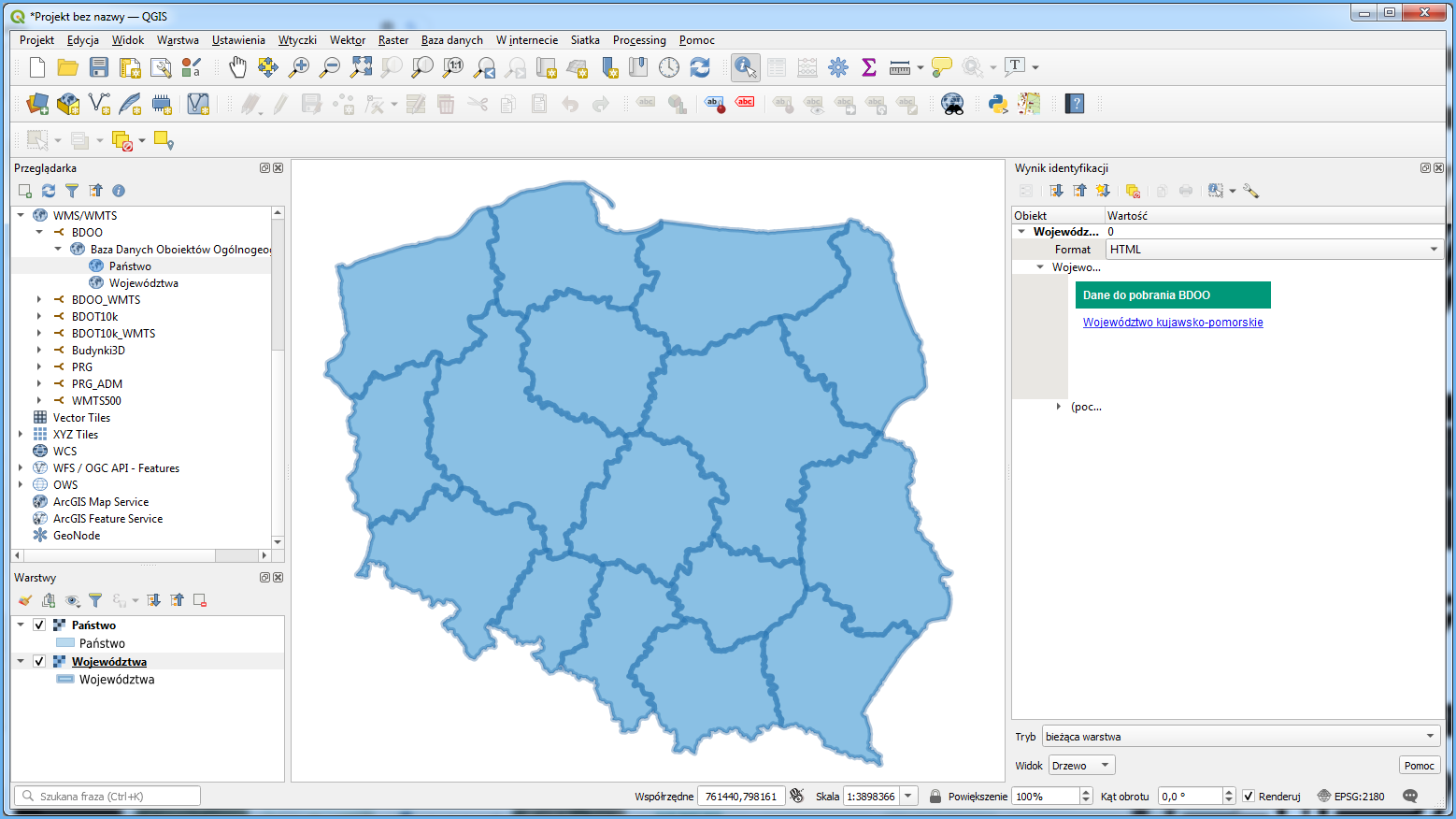Refresh the Przeglądarka browser panel

(49, 191)
